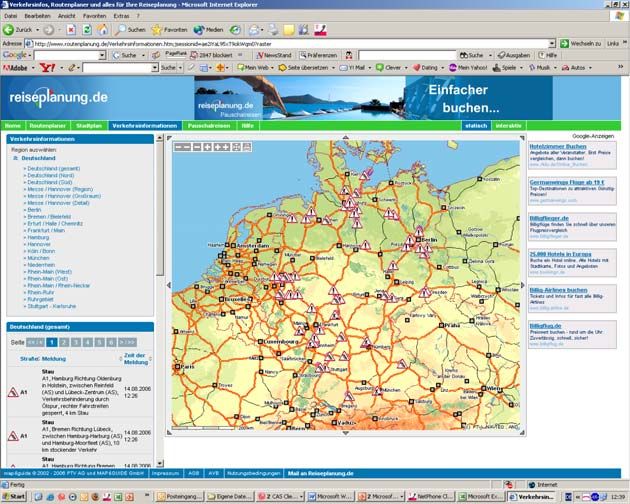Open Mail an Reiseplanung.de footer link
Image resolution: width=630 pixels, height=504 pixels.
(x=320, y=473)
